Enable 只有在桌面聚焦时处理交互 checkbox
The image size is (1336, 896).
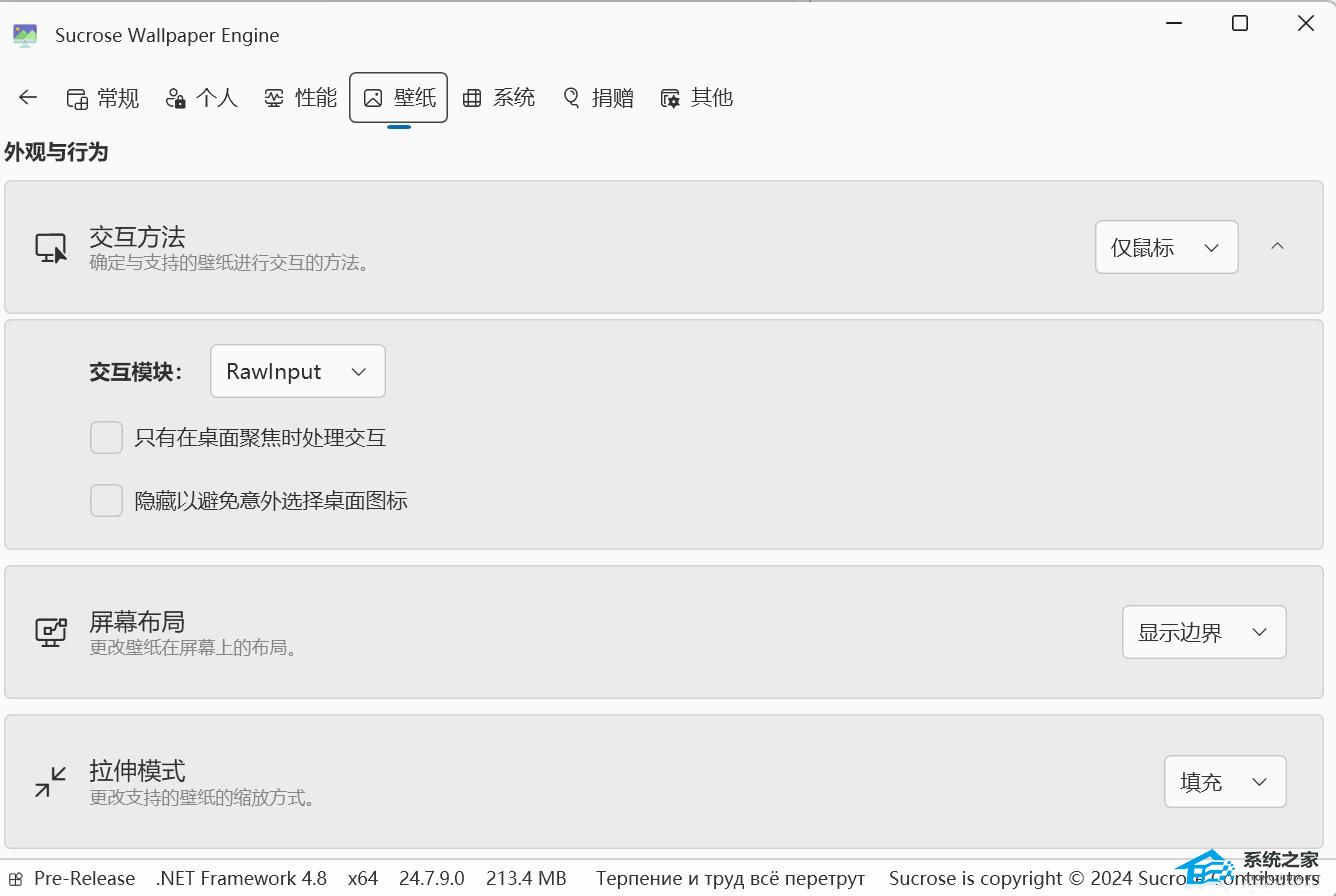tap(107, 437)
